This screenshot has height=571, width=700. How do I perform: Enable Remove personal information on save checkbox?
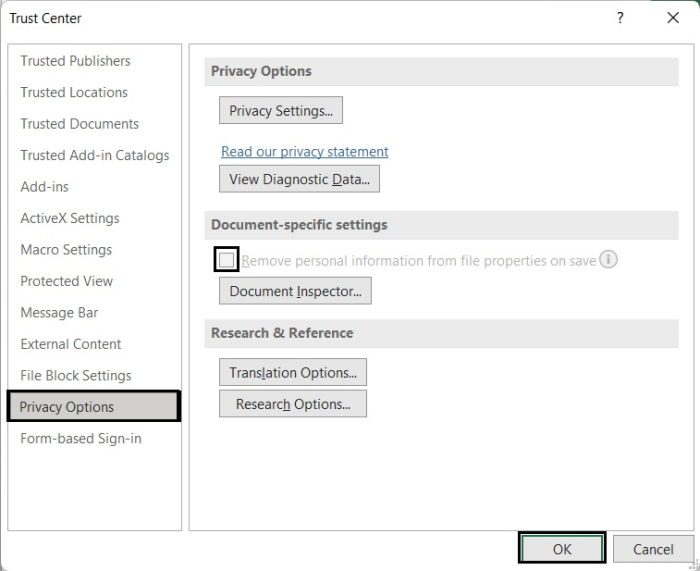(x=227, y=260)
